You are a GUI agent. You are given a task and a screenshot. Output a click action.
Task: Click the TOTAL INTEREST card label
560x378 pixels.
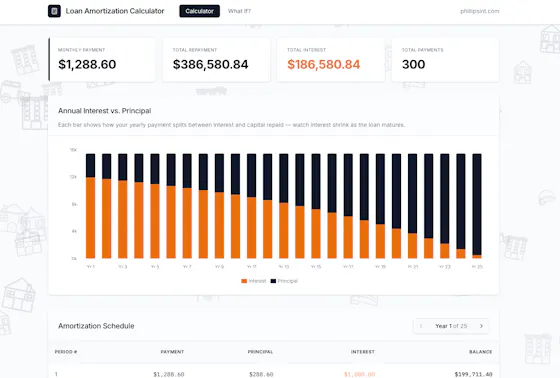coord(306,50)
